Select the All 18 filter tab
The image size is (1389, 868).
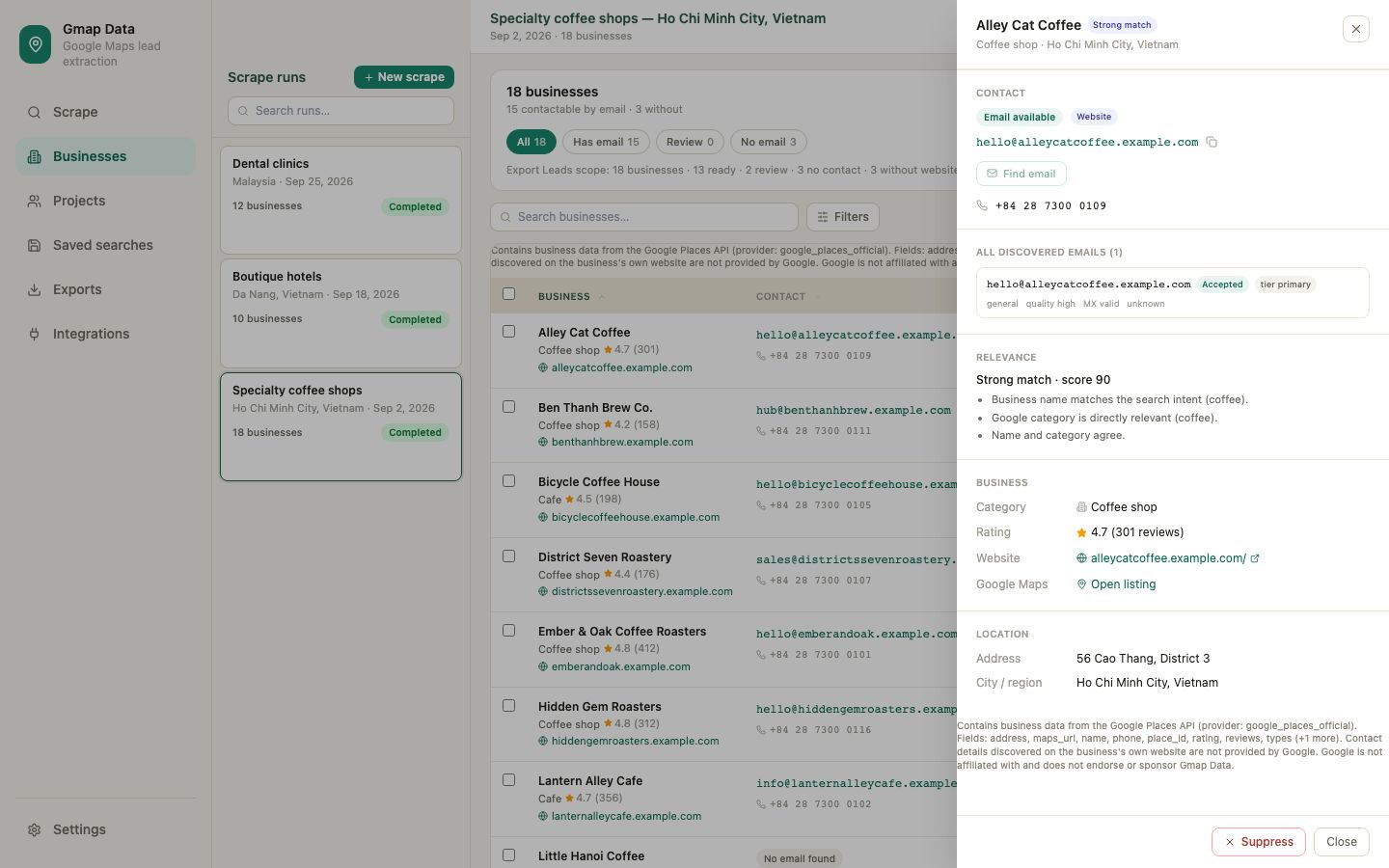[x=531, y=142]
